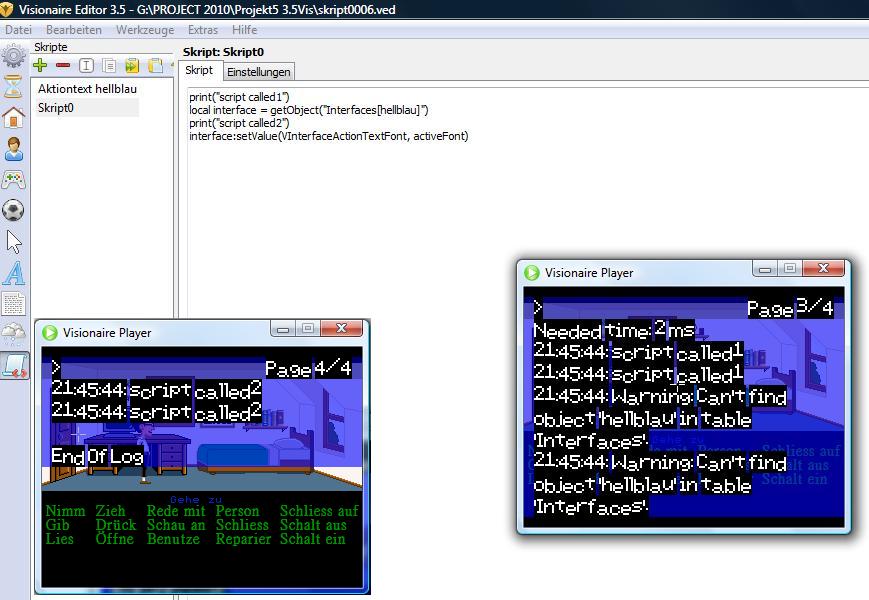Click Schalt ein verb in left player

pyautogui.click(x=312, y=539)
